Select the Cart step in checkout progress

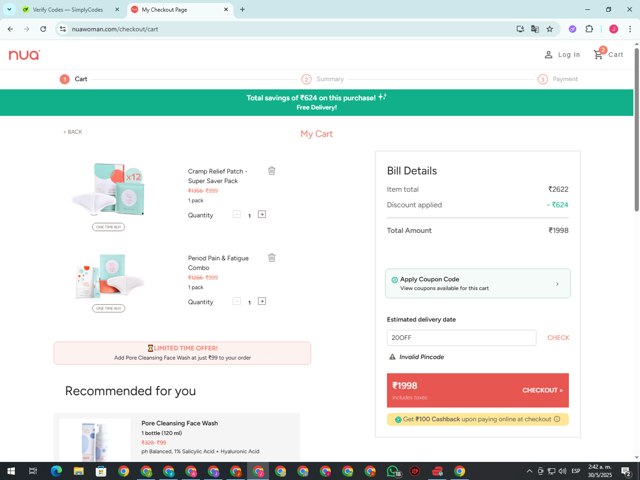pos(73,79)
